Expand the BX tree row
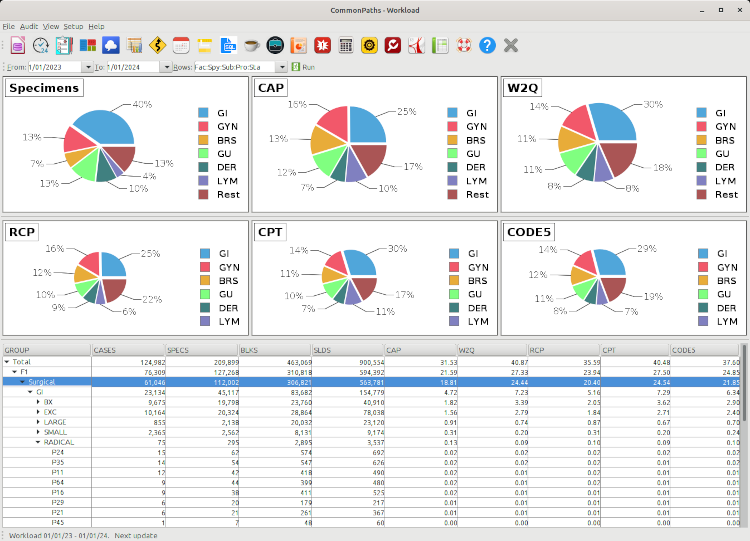This screenshot has height=541, width=750. [x=38, y=401]
